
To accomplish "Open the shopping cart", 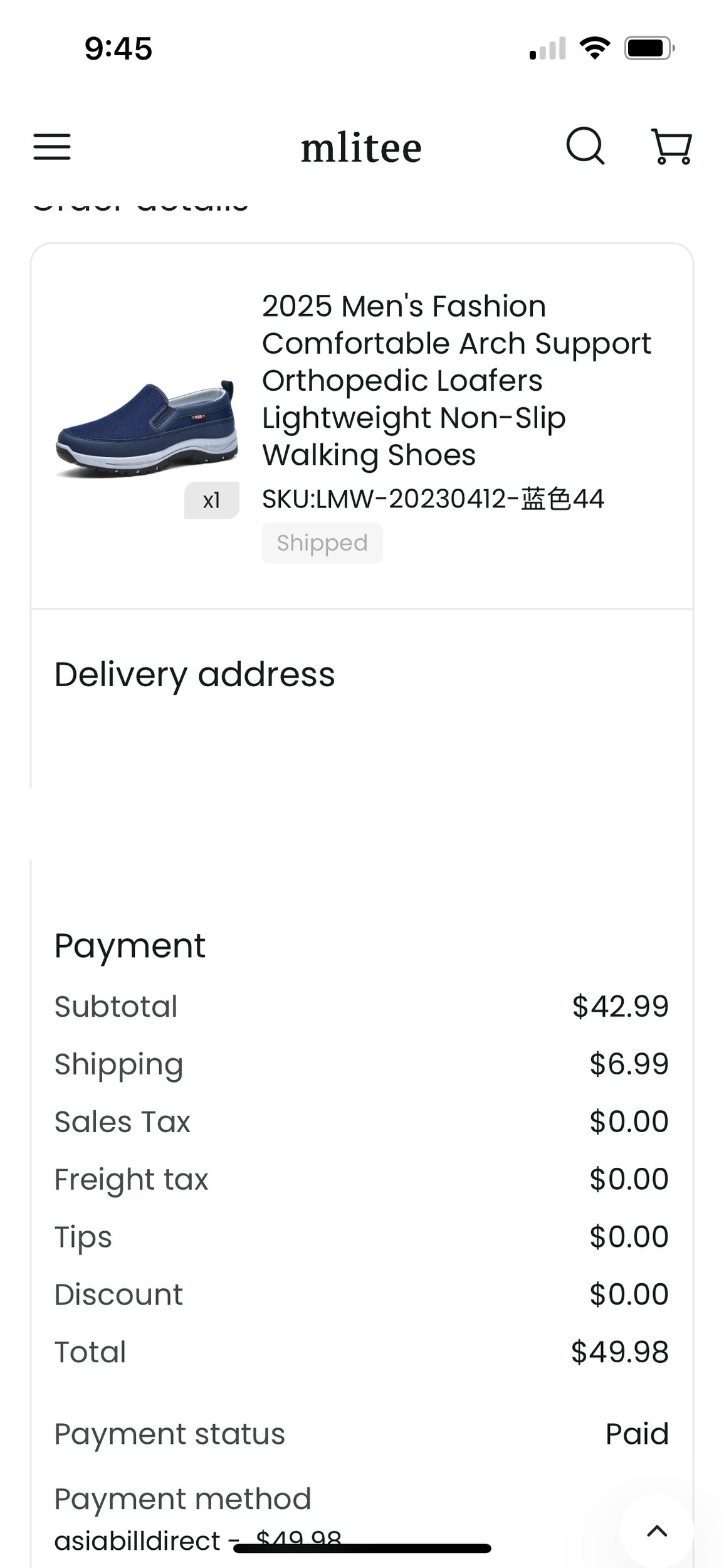I will pos(671,147).
